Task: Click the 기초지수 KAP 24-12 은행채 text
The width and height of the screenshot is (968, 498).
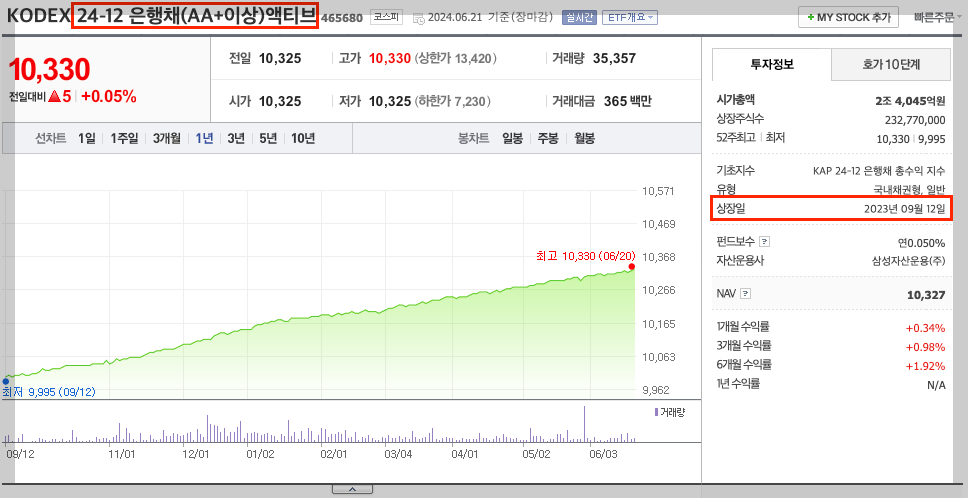Action: coord(879,171)
